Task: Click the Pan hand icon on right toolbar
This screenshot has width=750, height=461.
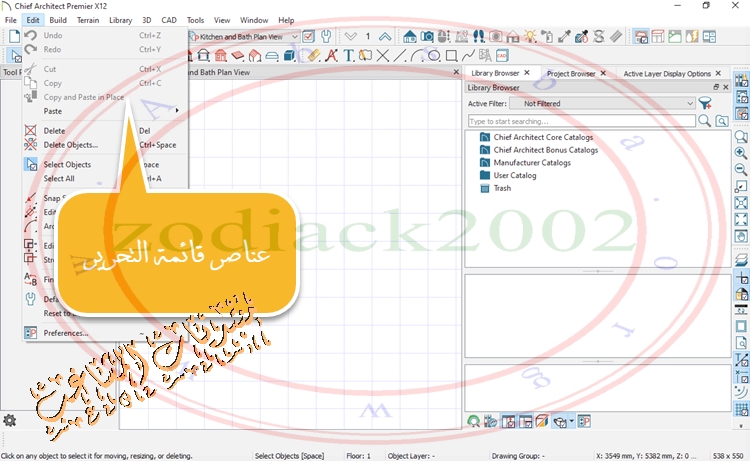Action: tap(741, 236)
